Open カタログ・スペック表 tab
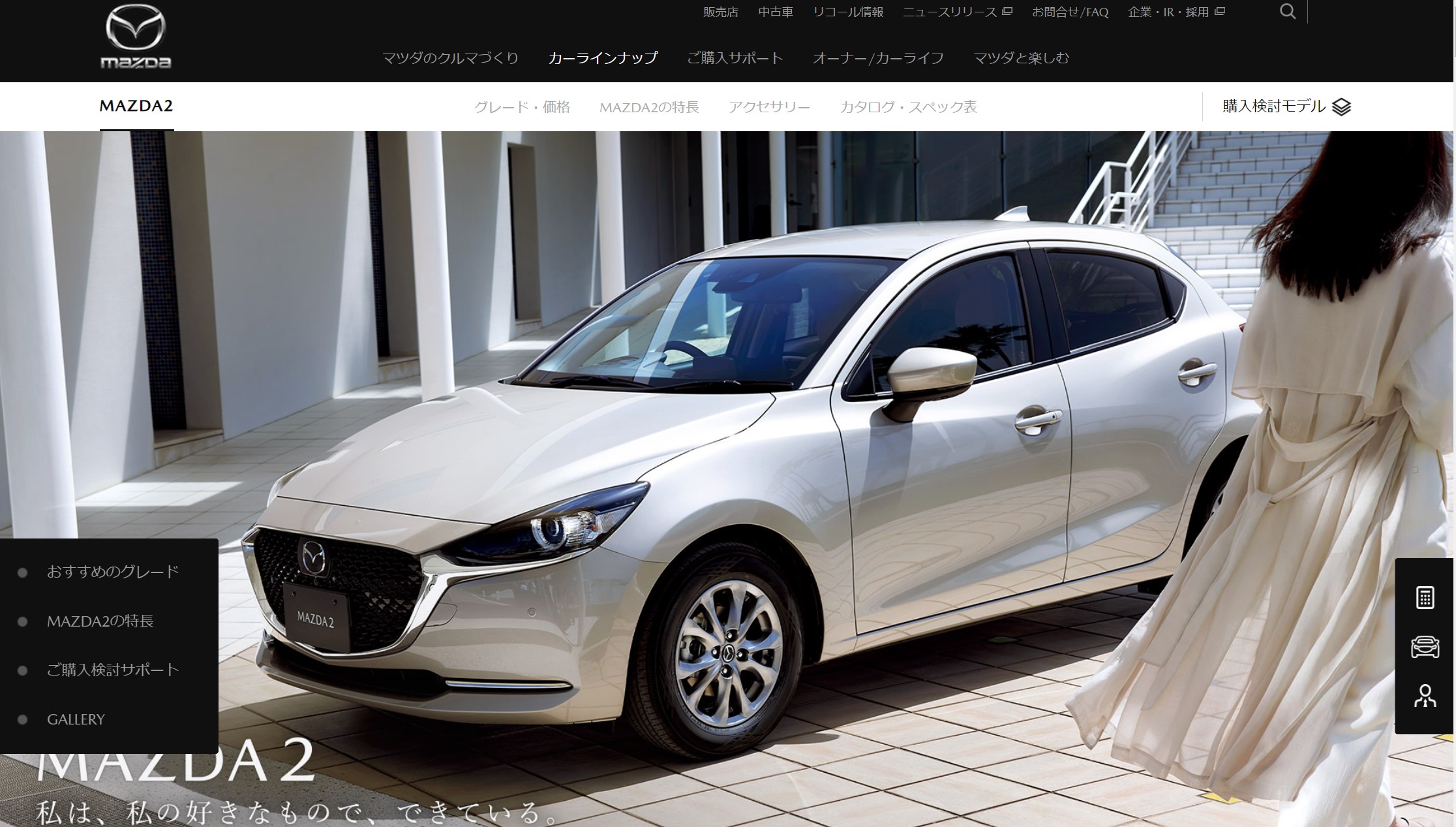This screenshot has width=1456, height=827. click(x=908, y=107)
